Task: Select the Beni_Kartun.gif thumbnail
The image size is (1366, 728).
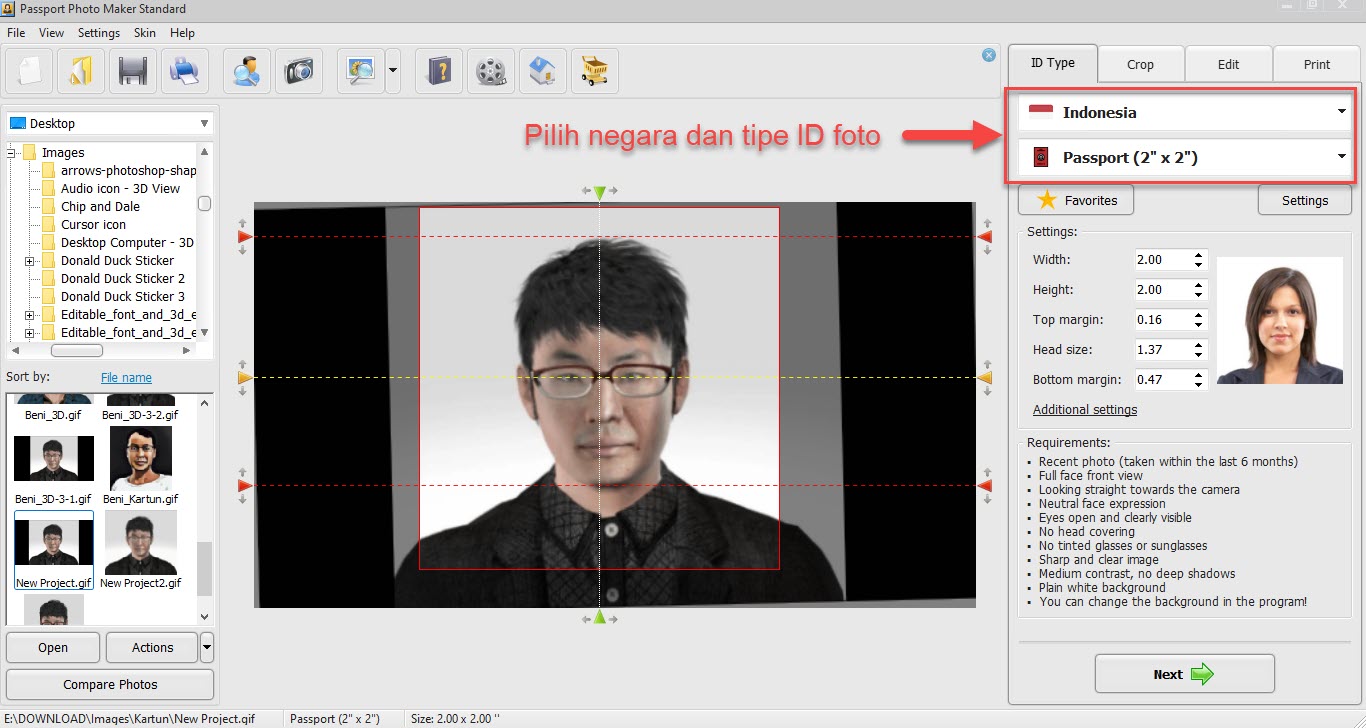Action: (141, 459)
